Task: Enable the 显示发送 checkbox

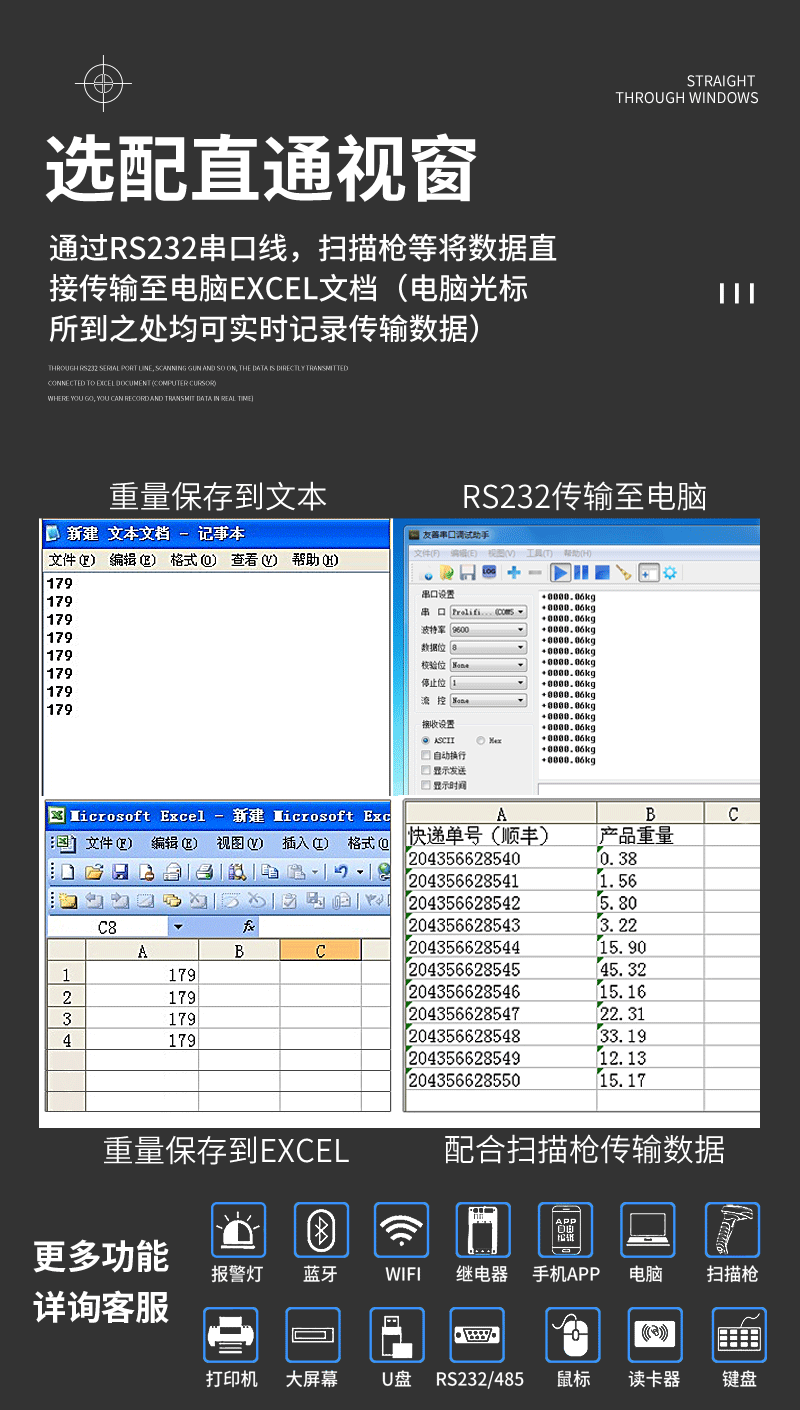Action: (426, 769)
